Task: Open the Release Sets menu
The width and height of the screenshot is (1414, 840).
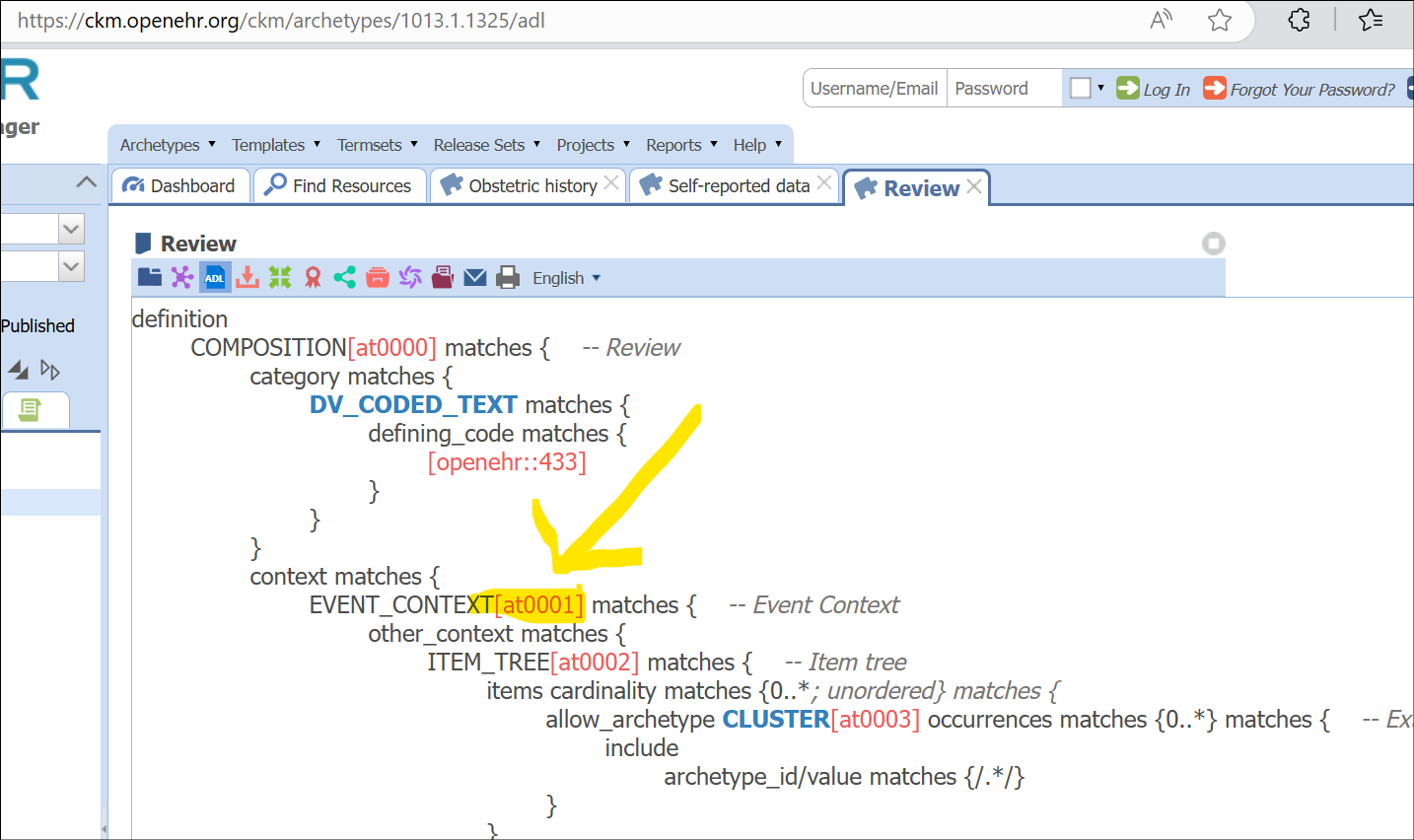Action: click(x=486, y=145)
